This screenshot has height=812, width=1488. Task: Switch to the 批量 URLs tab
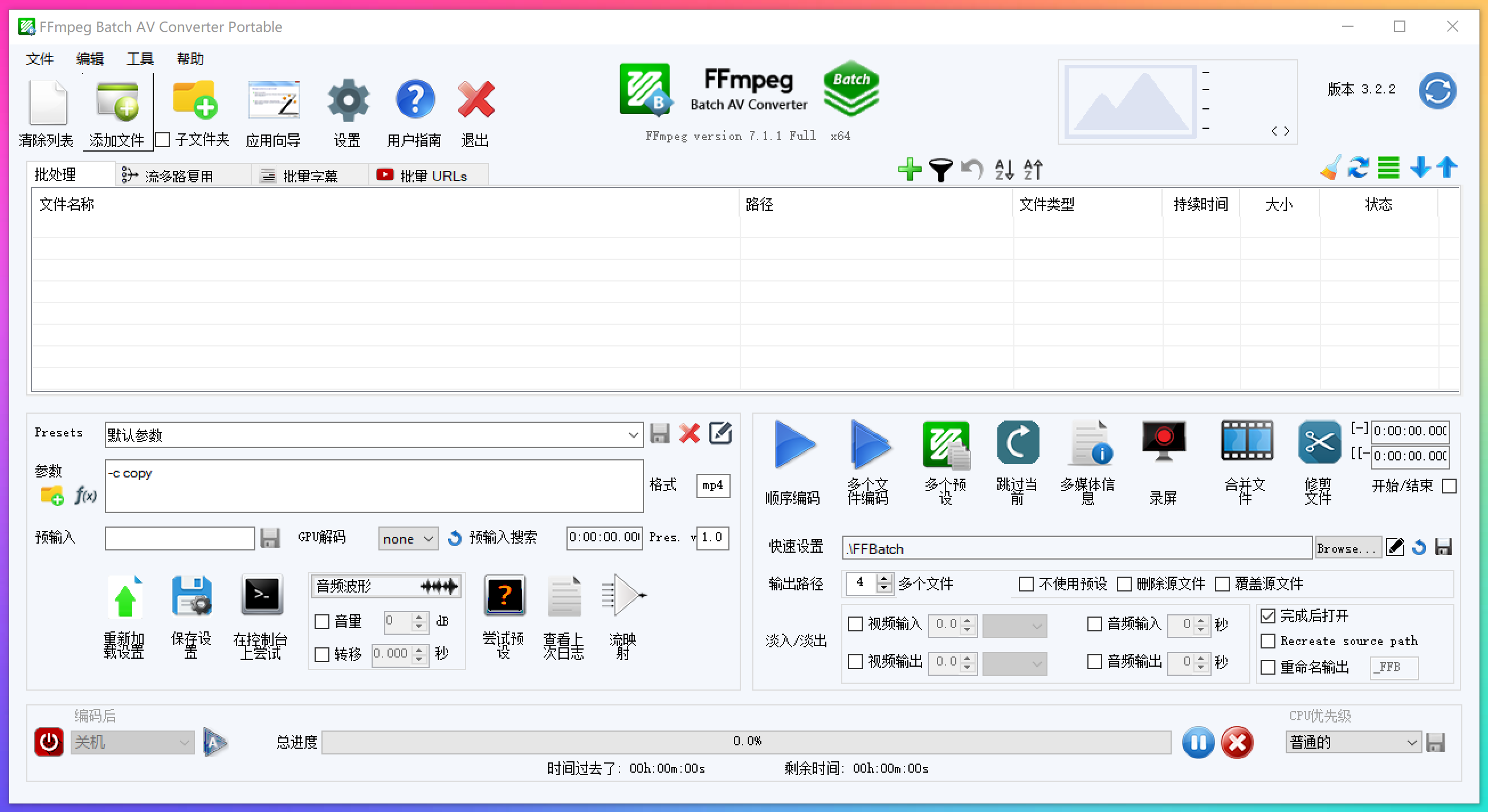click(427, 176)
